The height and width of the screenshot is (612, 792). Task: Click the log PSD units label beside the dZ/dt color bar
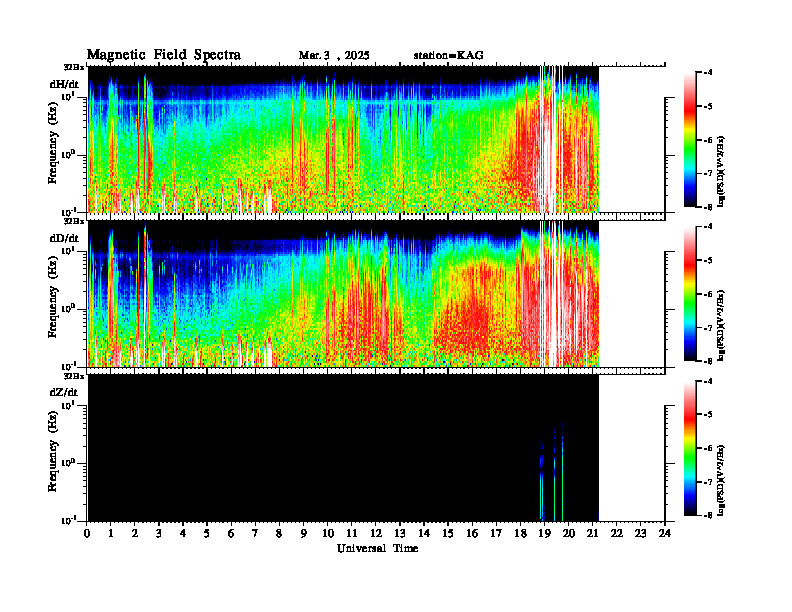point(721,480)
